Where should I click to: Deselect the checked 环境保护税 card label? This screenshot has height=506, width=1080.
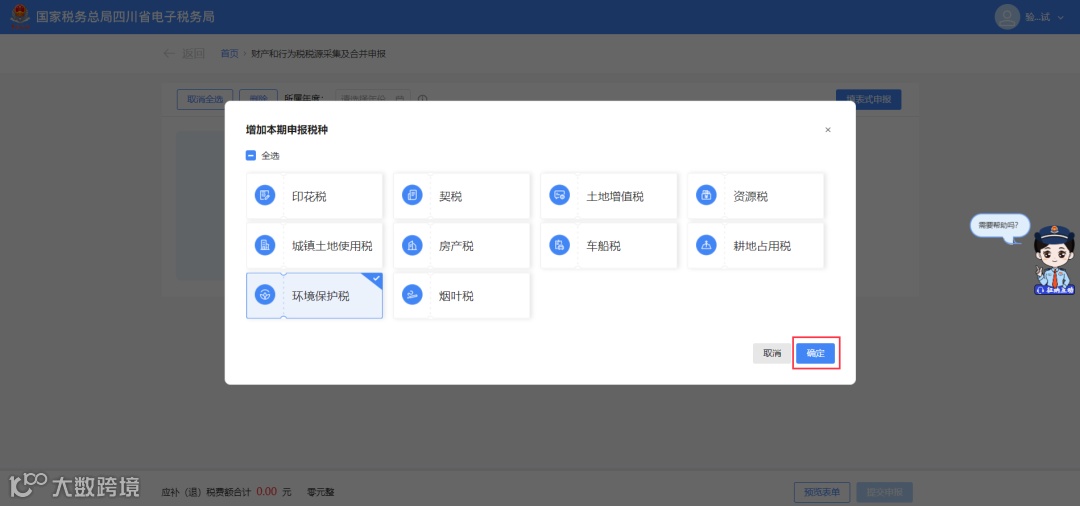tap(321, 296)
